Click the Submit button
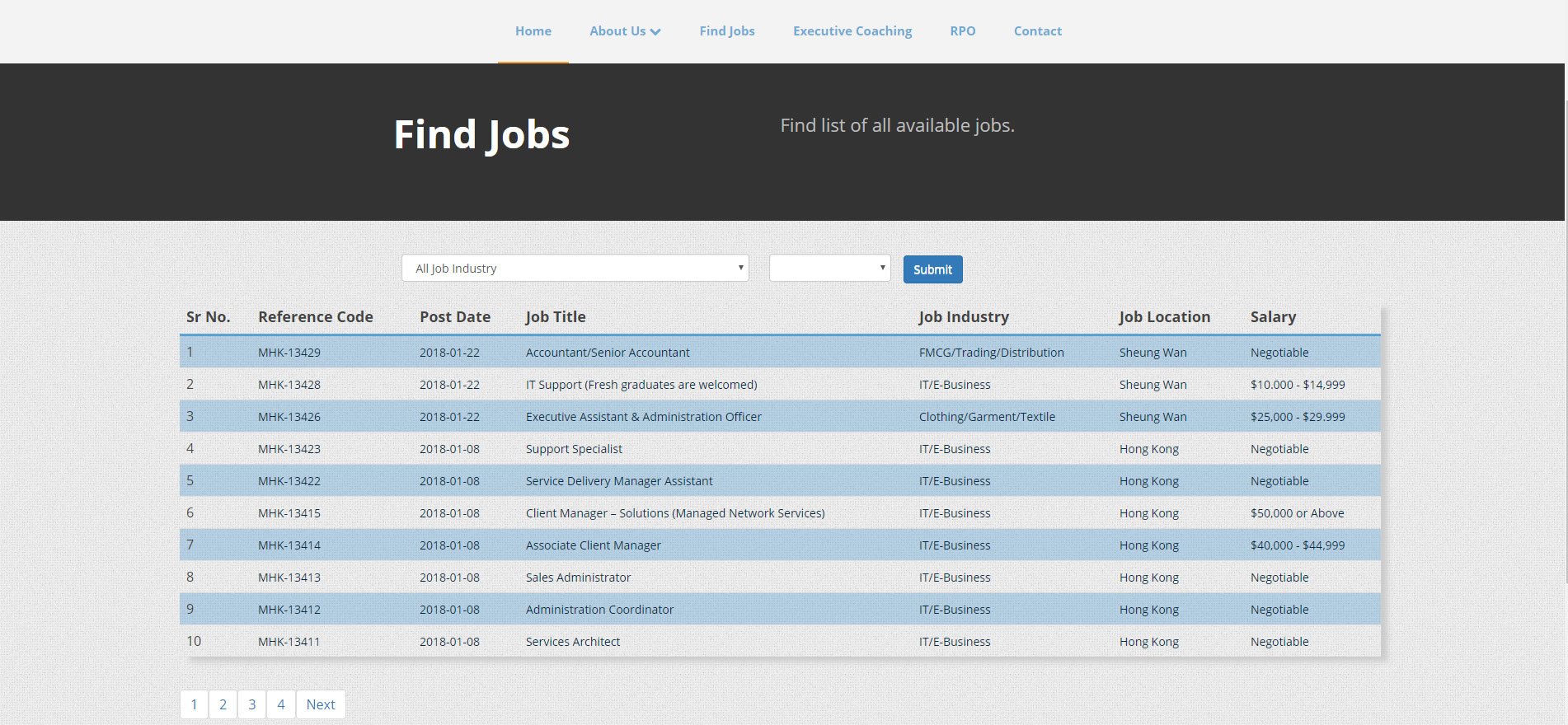1568x725 pixels. pos(932,269)
